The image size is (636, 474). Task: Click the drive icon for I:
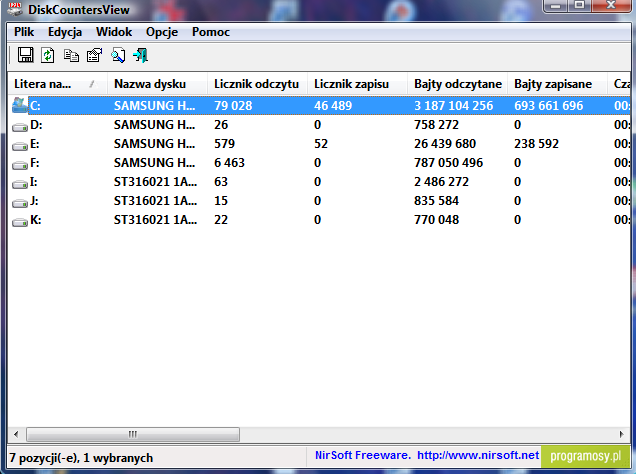coord(19,184)
